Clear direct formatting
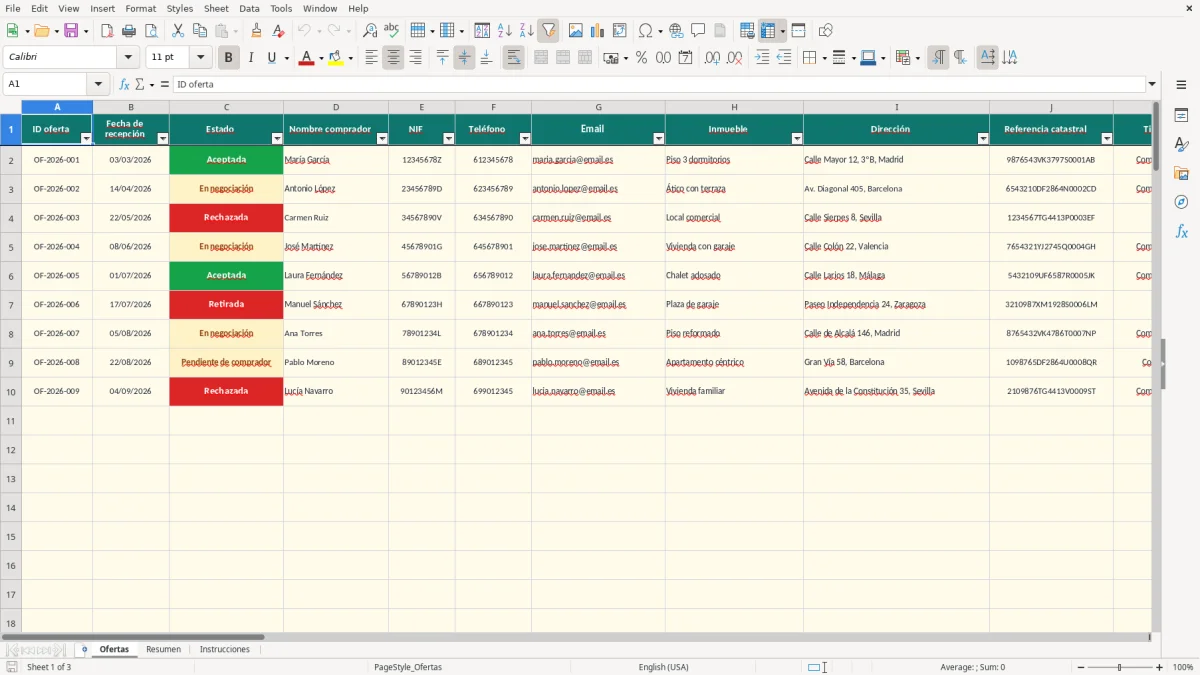The height and width of the screenshot is (675, 1200). (x=278, y=31)
